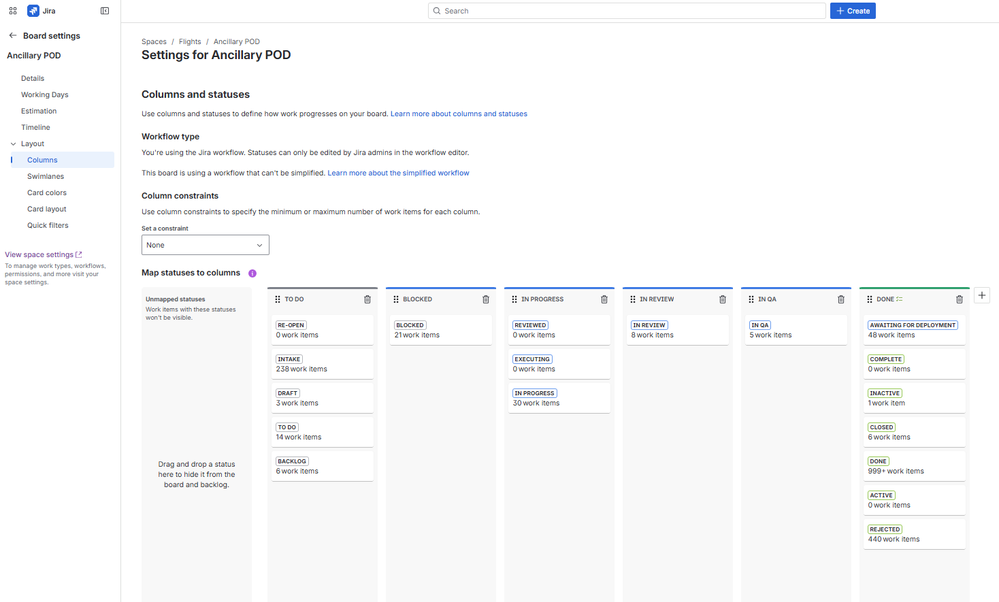This screenshot has height=602, width=999.
Task: Open Estimation settings
Action: 39,111
